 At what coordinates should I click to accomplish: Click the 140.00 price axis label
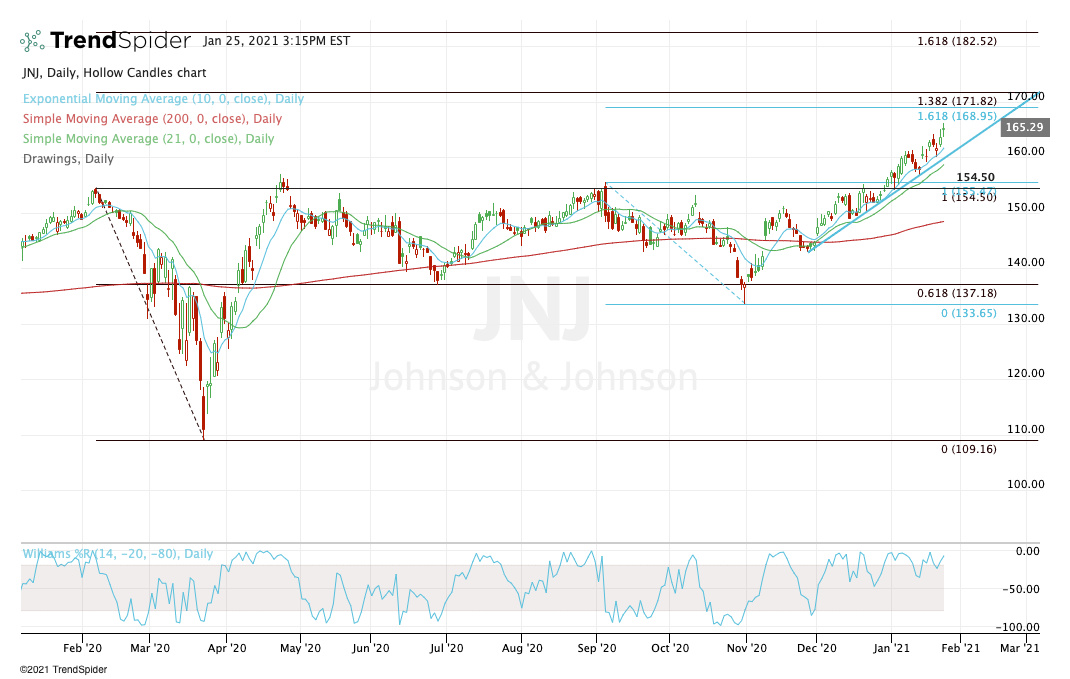1026,262
